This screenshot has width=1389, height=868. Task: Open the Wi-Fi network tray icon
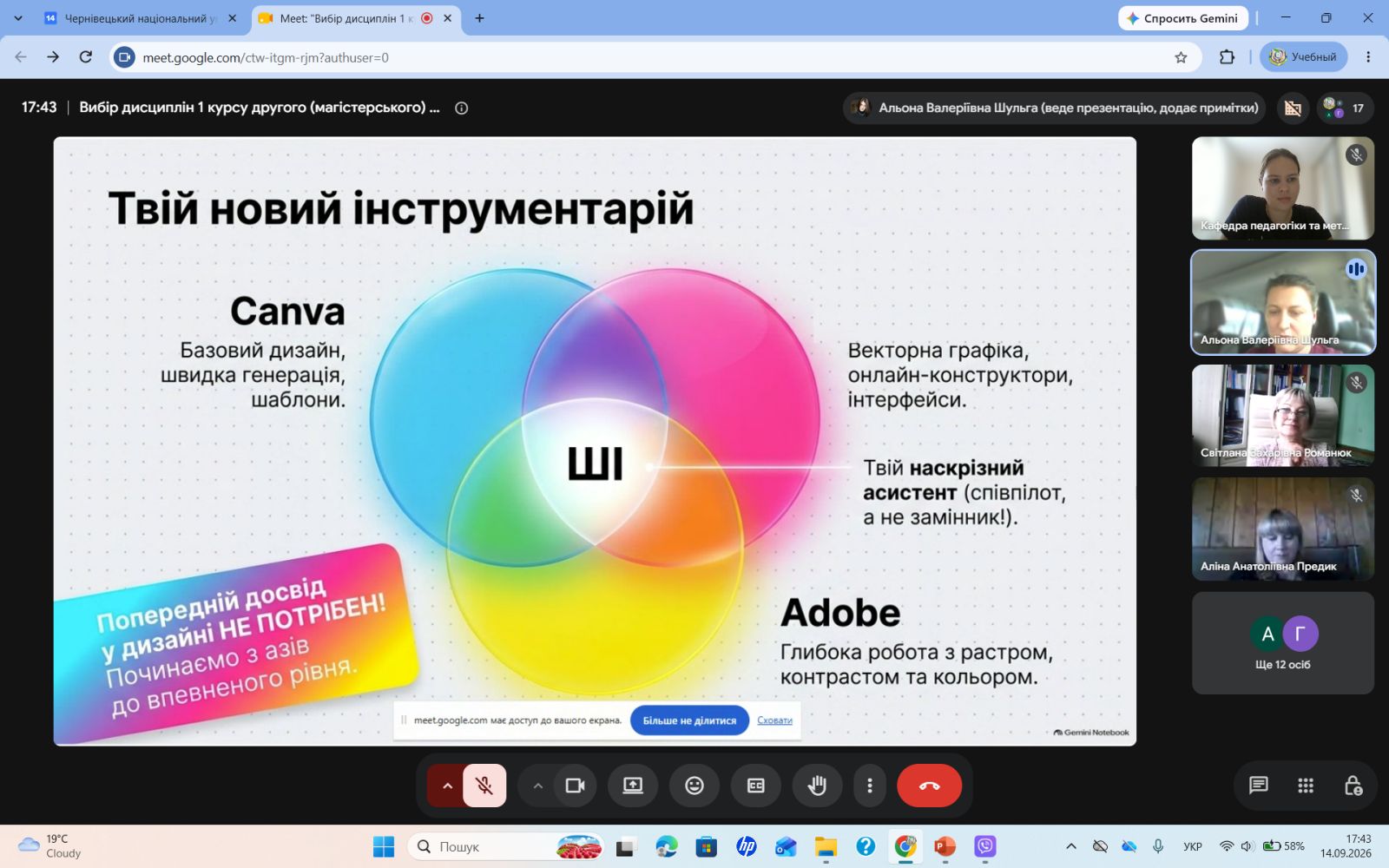click(1226, 846)
